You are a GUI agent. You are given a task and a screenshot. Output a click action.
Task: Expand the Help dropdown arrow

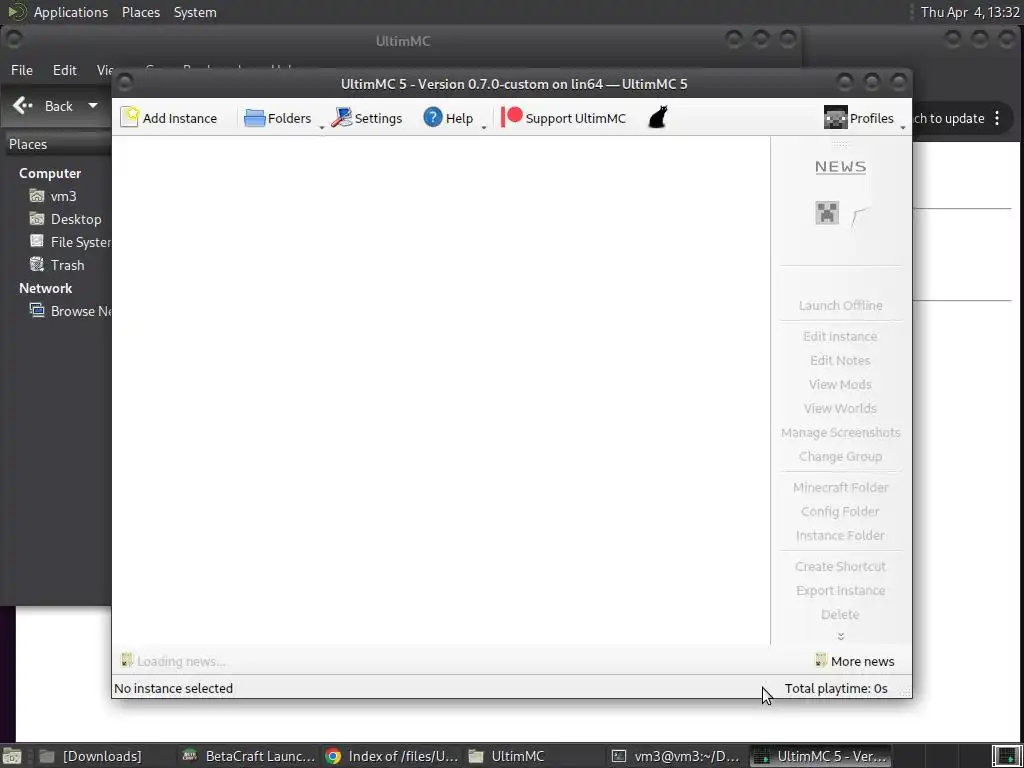(484, 127)
